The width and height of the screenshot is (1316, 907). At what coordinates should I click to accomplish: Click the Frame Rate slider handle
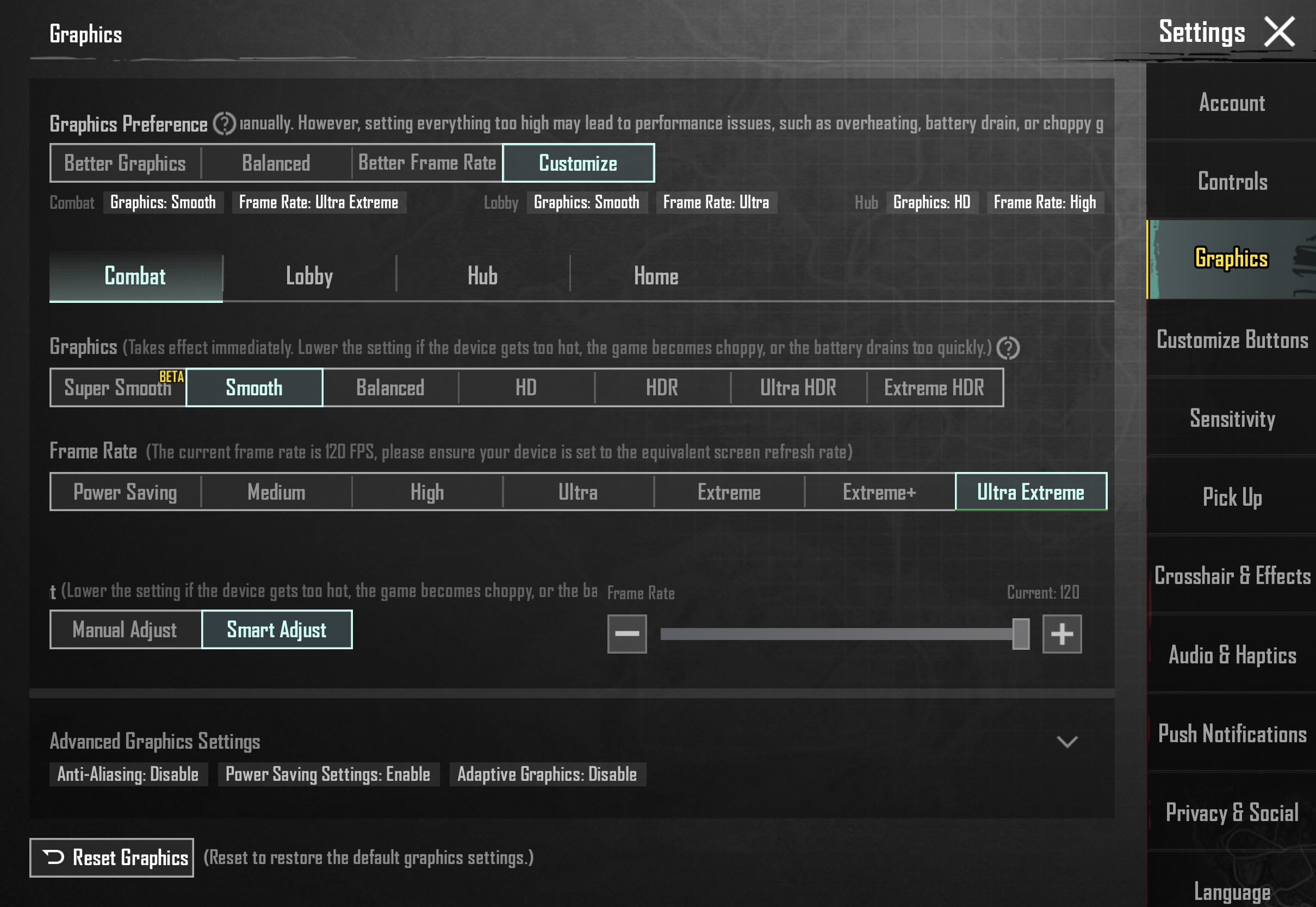1021,634
